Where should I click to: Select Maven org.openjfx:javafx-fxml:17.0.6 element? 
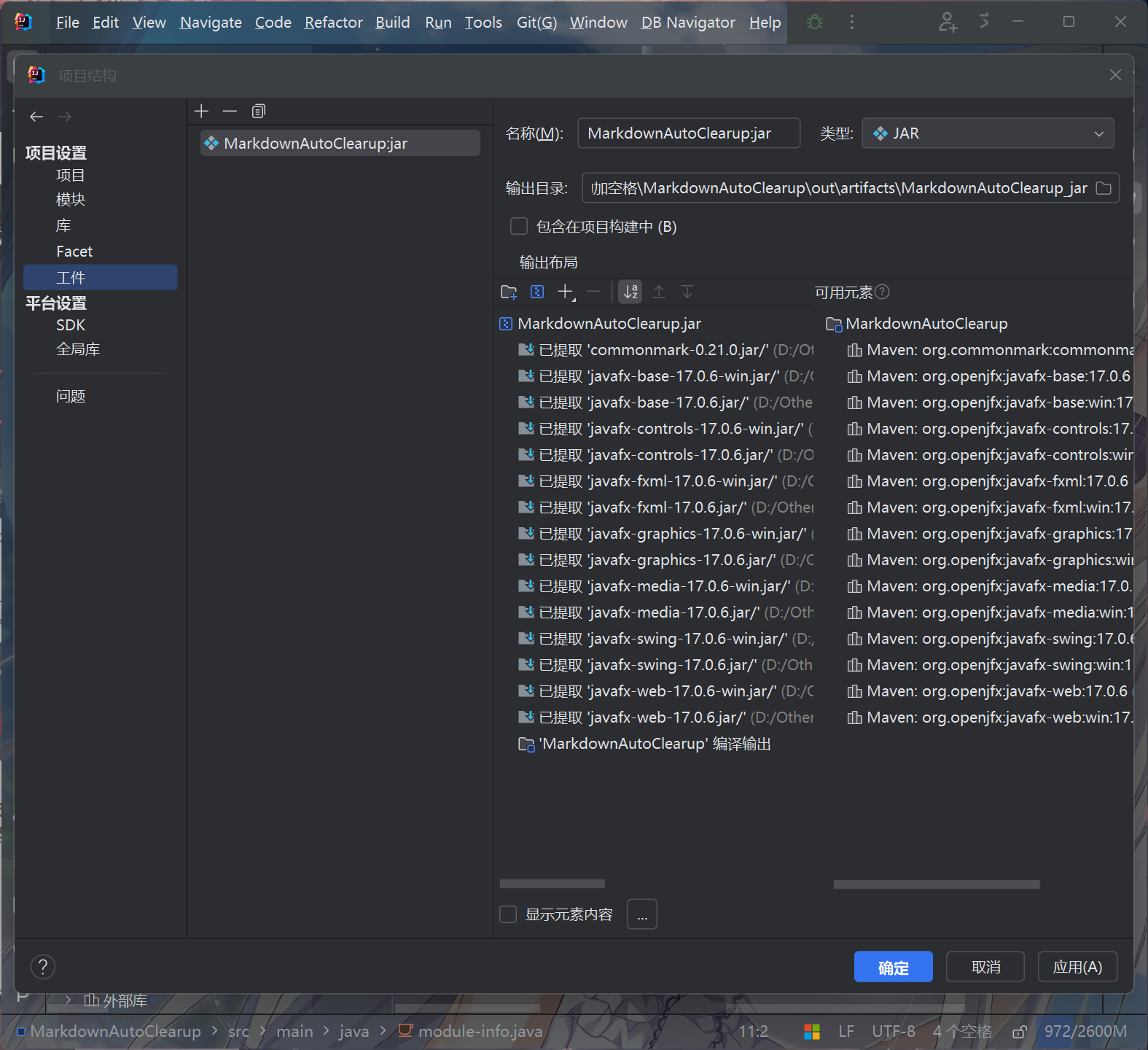pyautogui.click(x=988, y=481)
